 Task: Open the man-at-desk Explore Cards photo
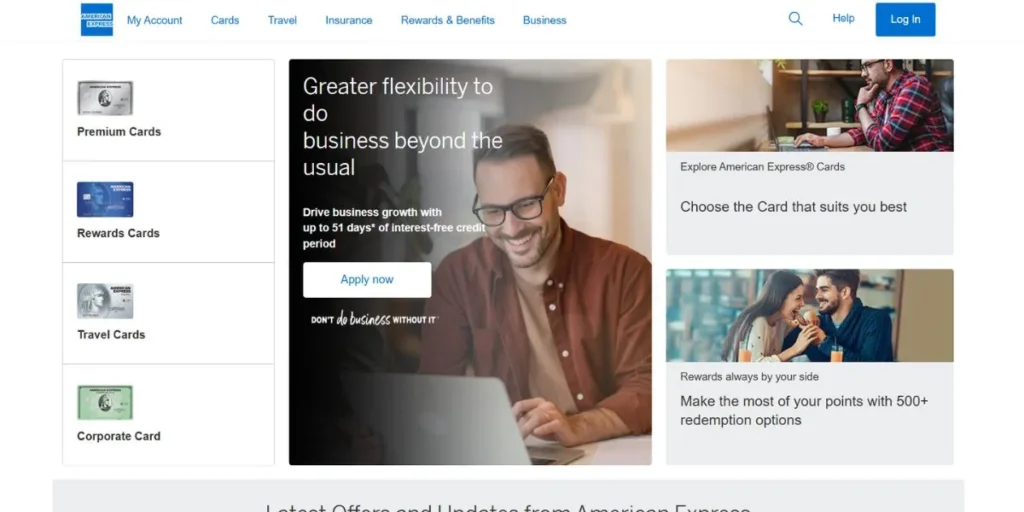pos(810,106)
